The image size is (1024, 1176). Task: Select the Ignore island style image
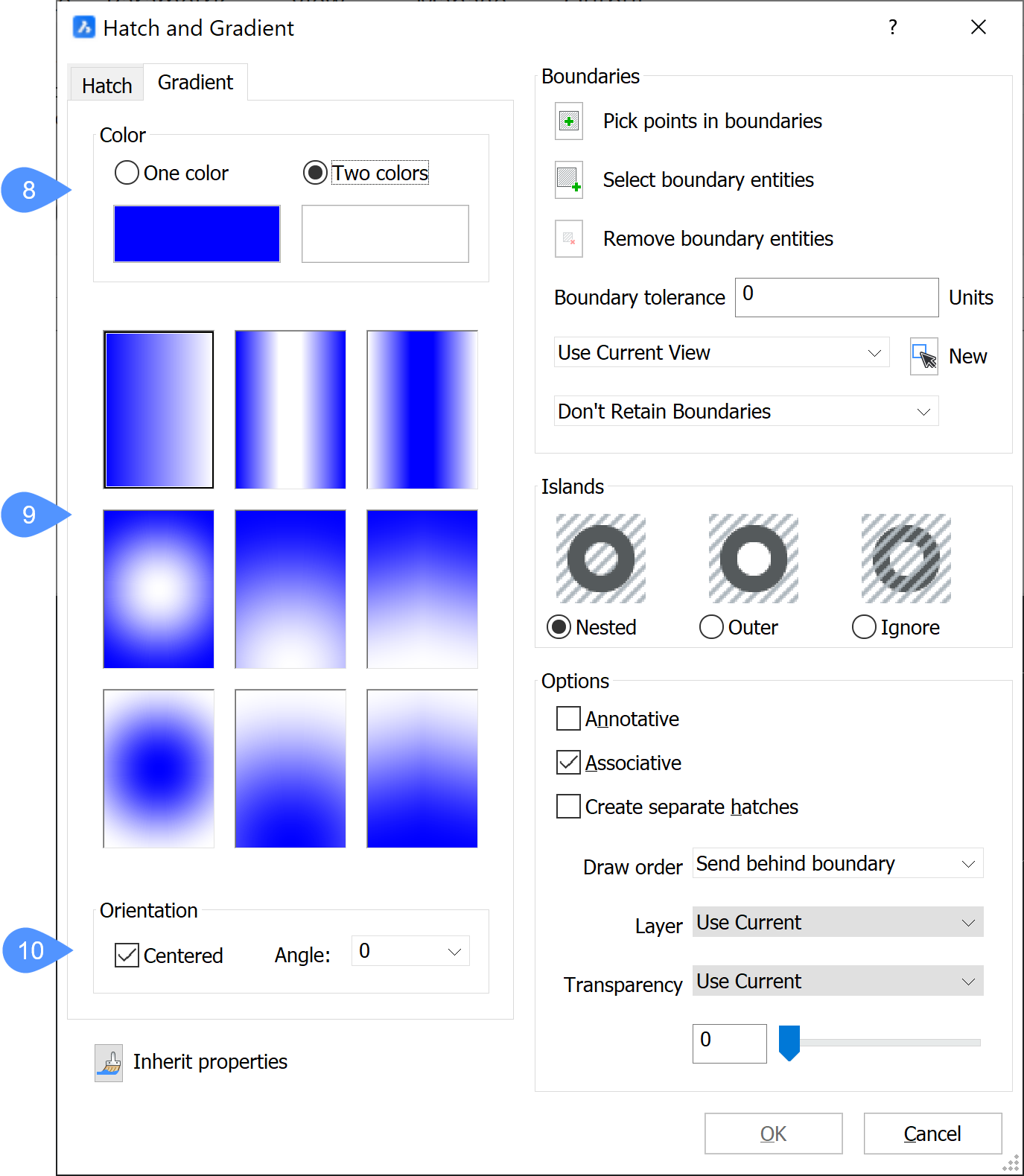point(906,559)
